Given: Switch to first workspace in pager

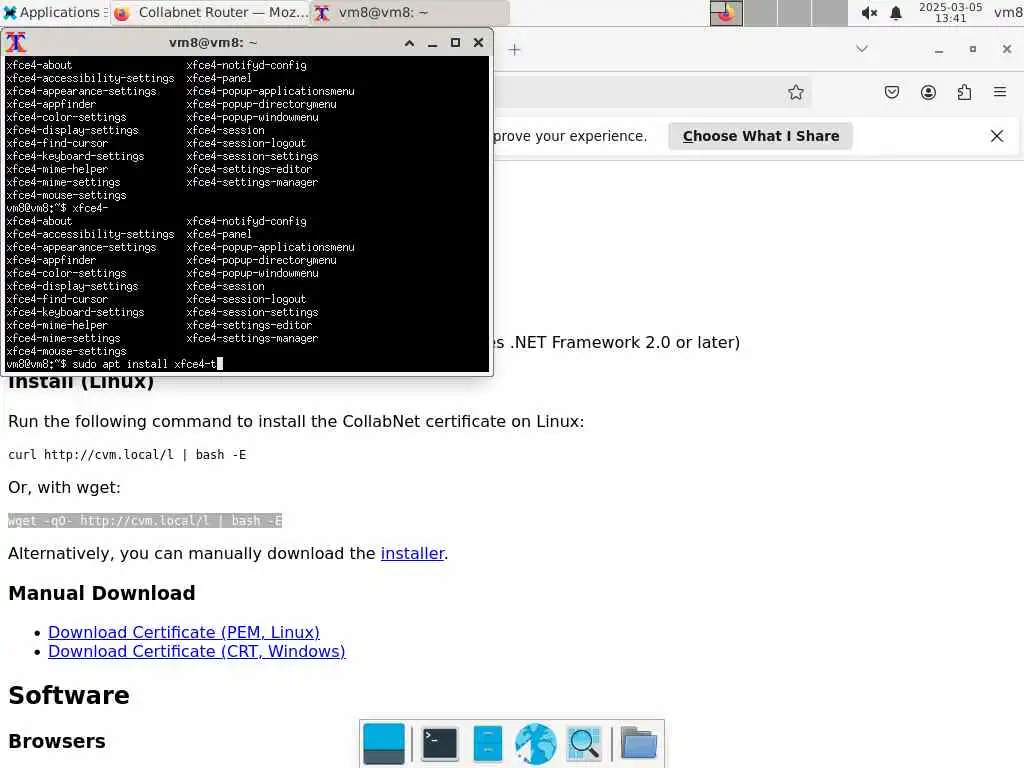Looking at the screenshot, I should (x=726, y=13).
